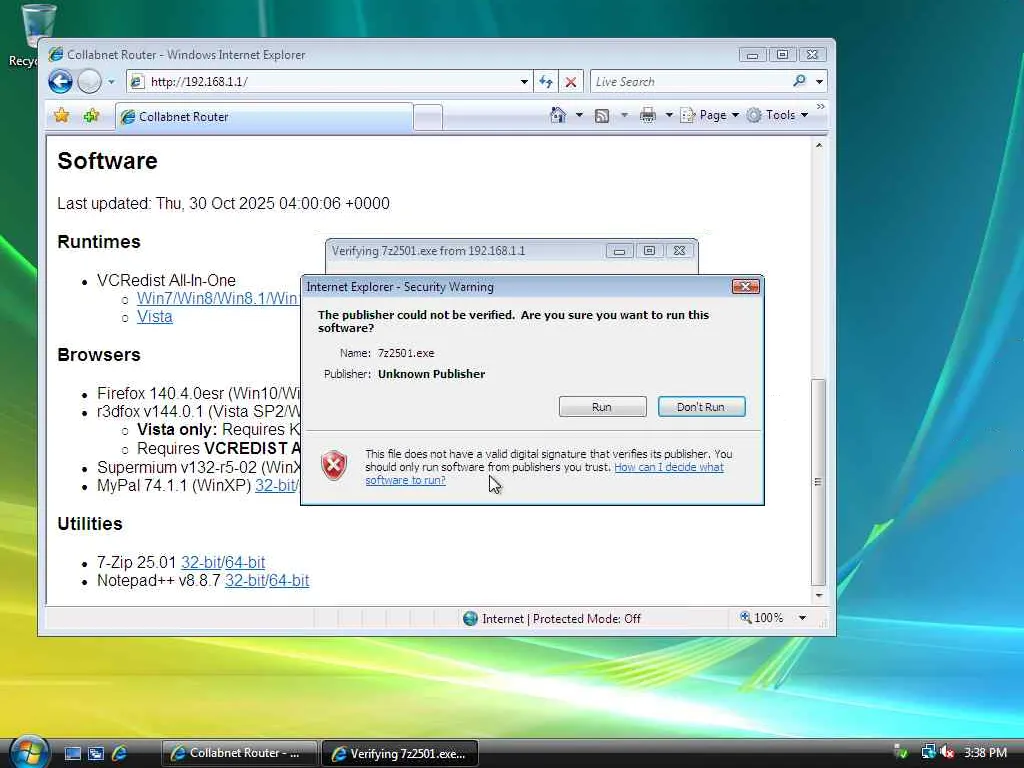The image size is (1024, 768).
Task: Select the Collabnet Router tab
Action: 264,117
